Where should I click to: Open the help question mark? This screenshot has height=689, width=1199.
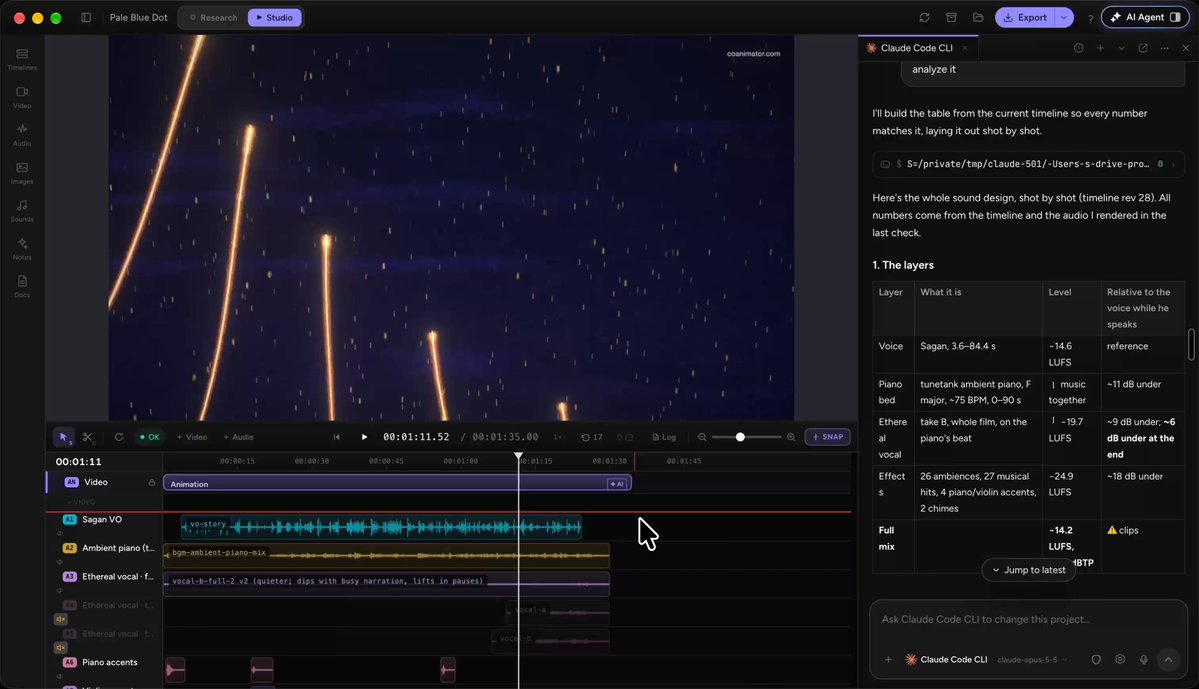coord(1090,18)
